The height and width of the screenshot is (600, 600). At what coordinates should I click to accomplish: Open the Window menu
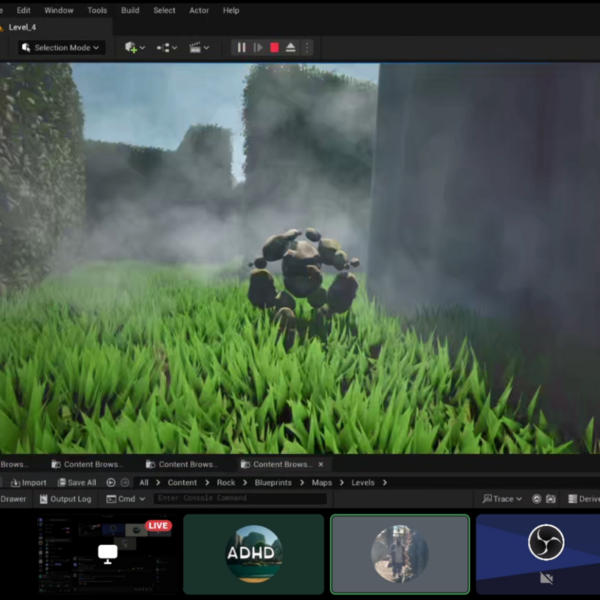click(59, 10)
